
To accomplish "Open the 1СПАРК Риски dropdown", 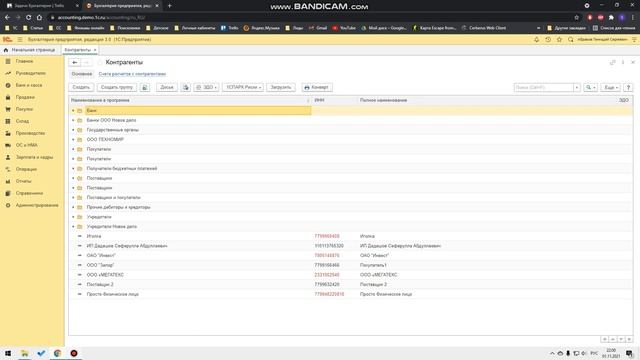I will (243, 87).
